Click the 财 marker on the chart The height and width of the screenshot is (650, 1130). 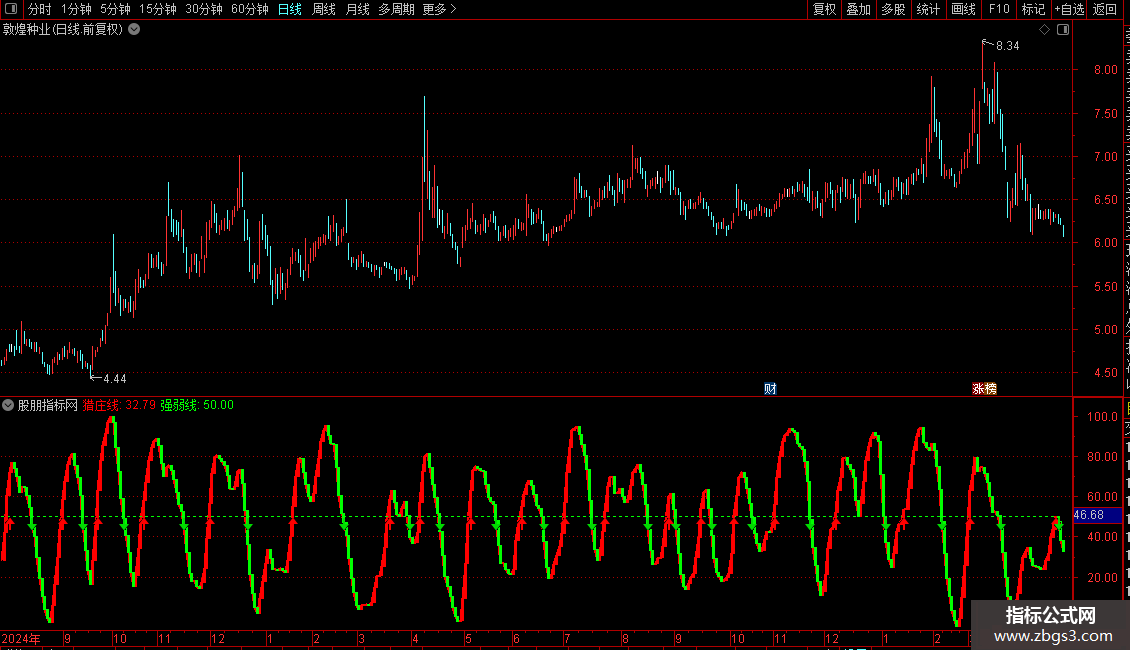pyautogui.click(x=770, y=388)
